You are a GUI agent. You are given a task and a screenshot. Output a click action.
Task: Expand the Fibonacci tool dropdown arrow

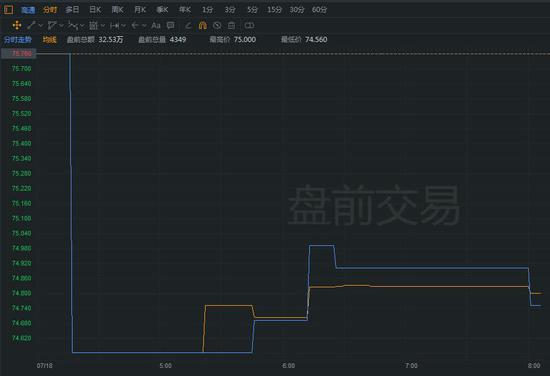[x=103, y=26]
